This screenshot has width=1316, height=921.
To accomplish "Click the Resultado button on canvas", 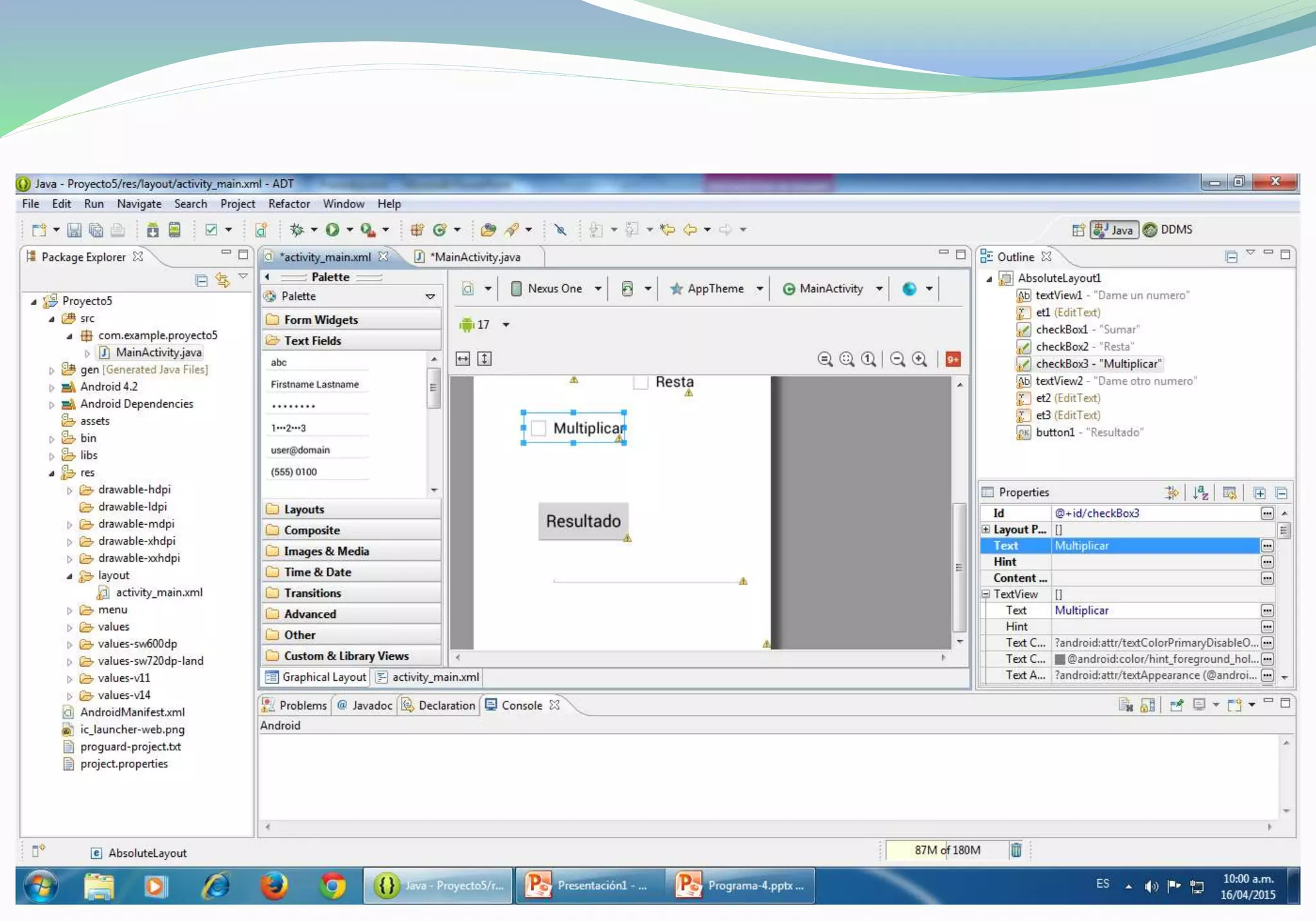I will 583,521.
